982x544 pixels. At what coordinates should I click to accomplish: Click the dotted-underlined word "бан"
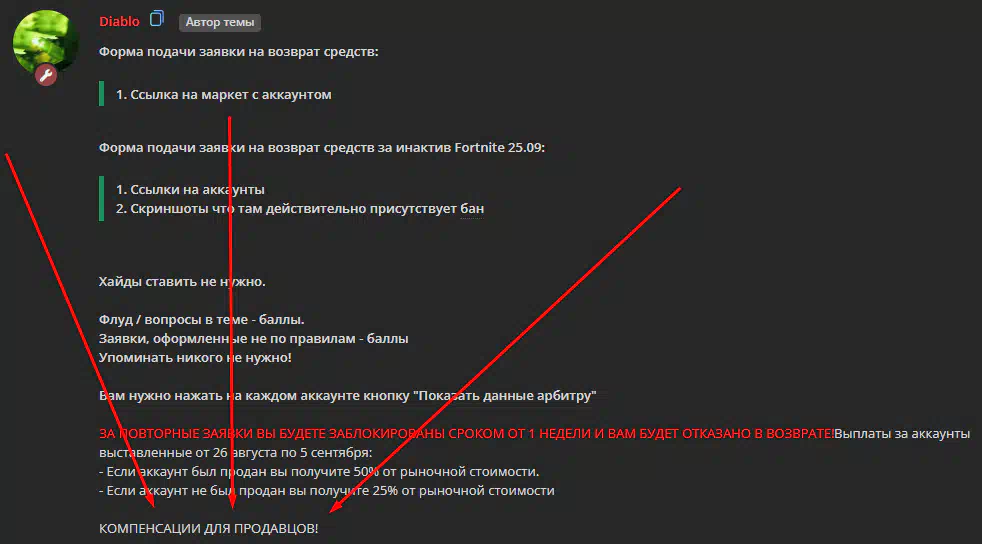(472, 208)
